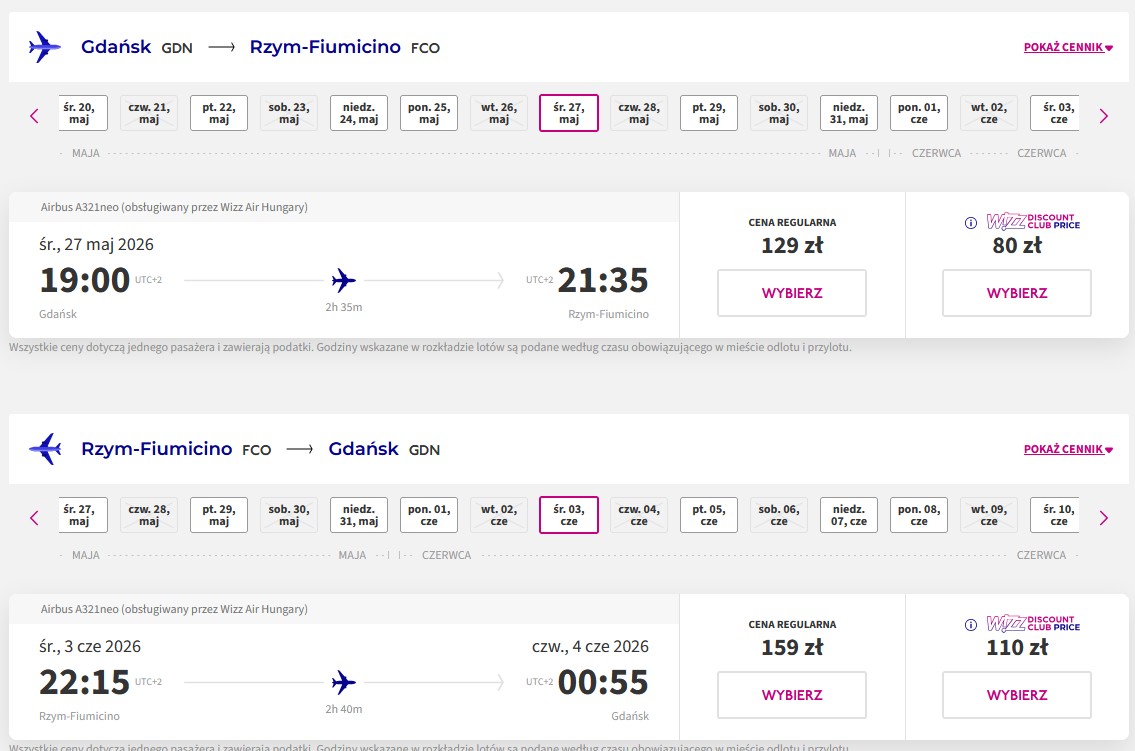Image resolution: width=1135 pixels, height=751 pixels.
Task: Open info icon next to 80 zł Discount Club price
Action: pos(971,223)
